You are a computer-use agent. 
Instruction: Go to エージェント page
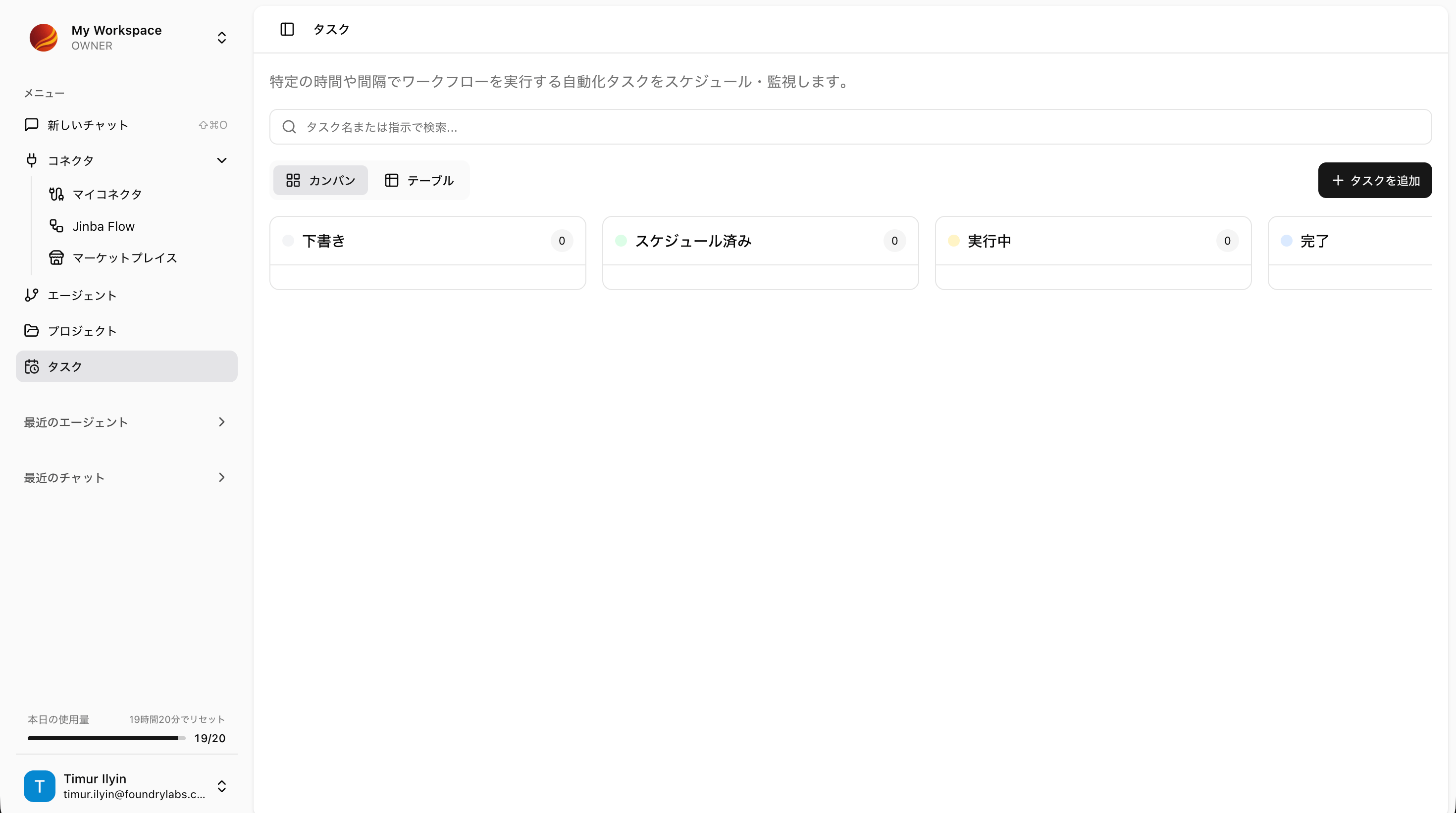127,295
